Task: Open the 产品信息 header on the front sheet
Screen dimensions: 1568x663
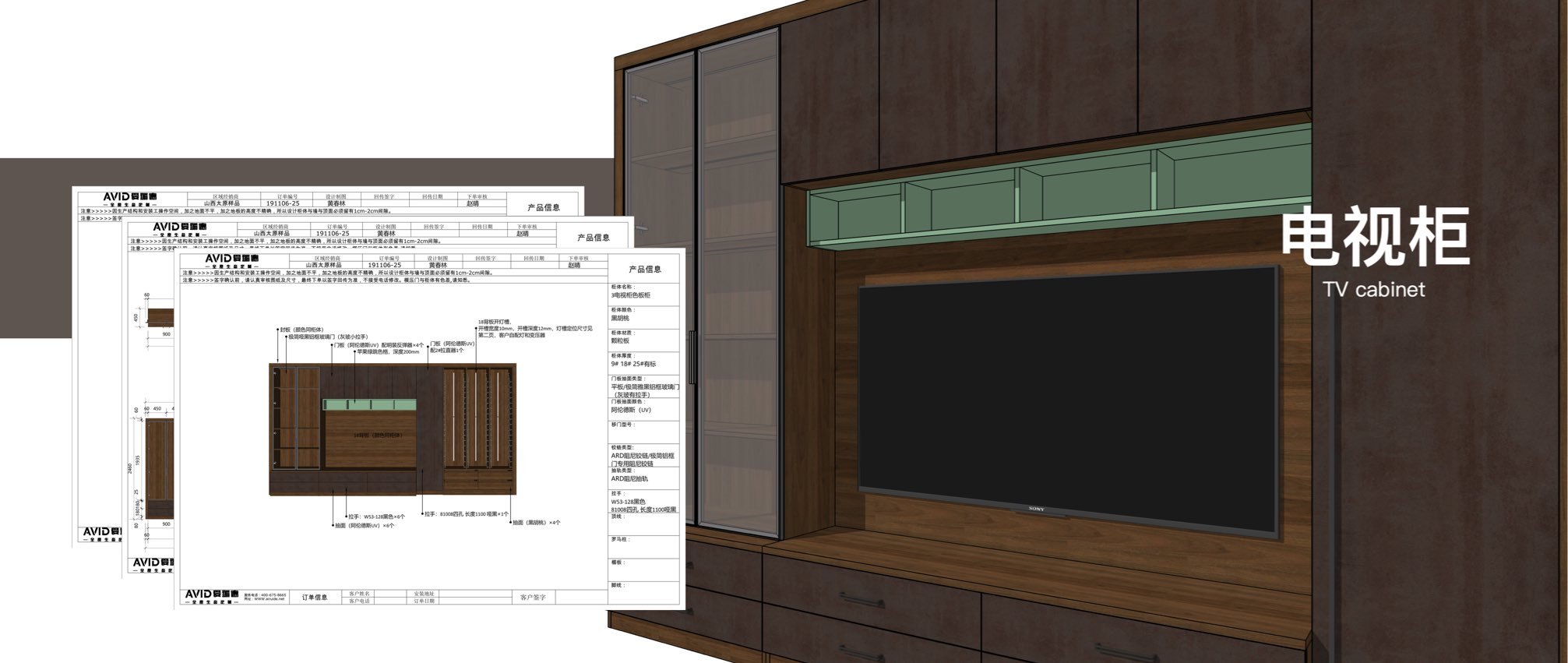Action: [643, 270]
